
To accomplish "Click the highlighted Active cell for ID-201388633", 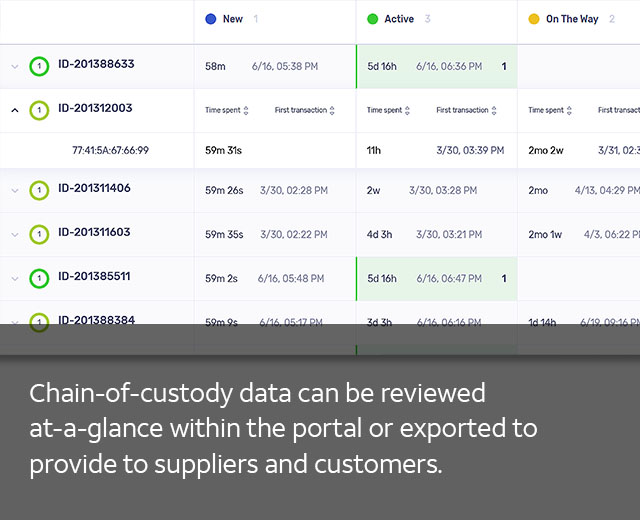I will pos(436,67).
